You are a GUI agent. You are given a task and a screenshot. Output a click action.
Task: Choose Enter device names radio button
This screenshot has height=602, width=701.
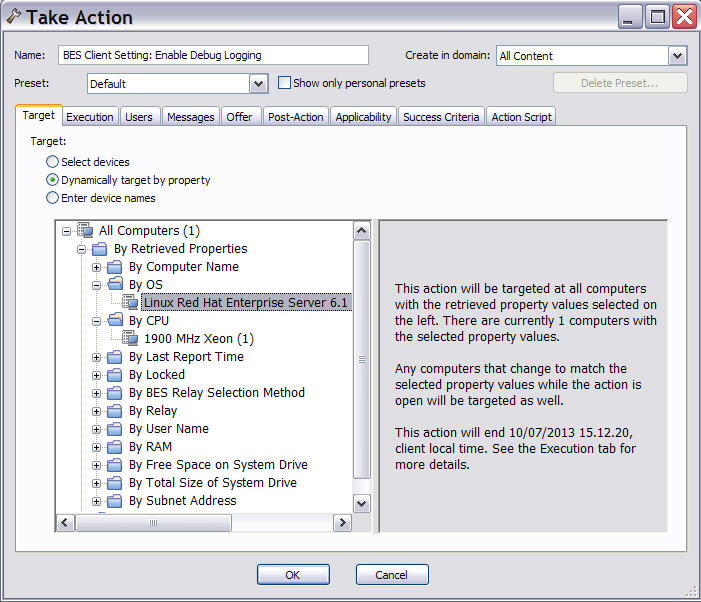(52, 198)
